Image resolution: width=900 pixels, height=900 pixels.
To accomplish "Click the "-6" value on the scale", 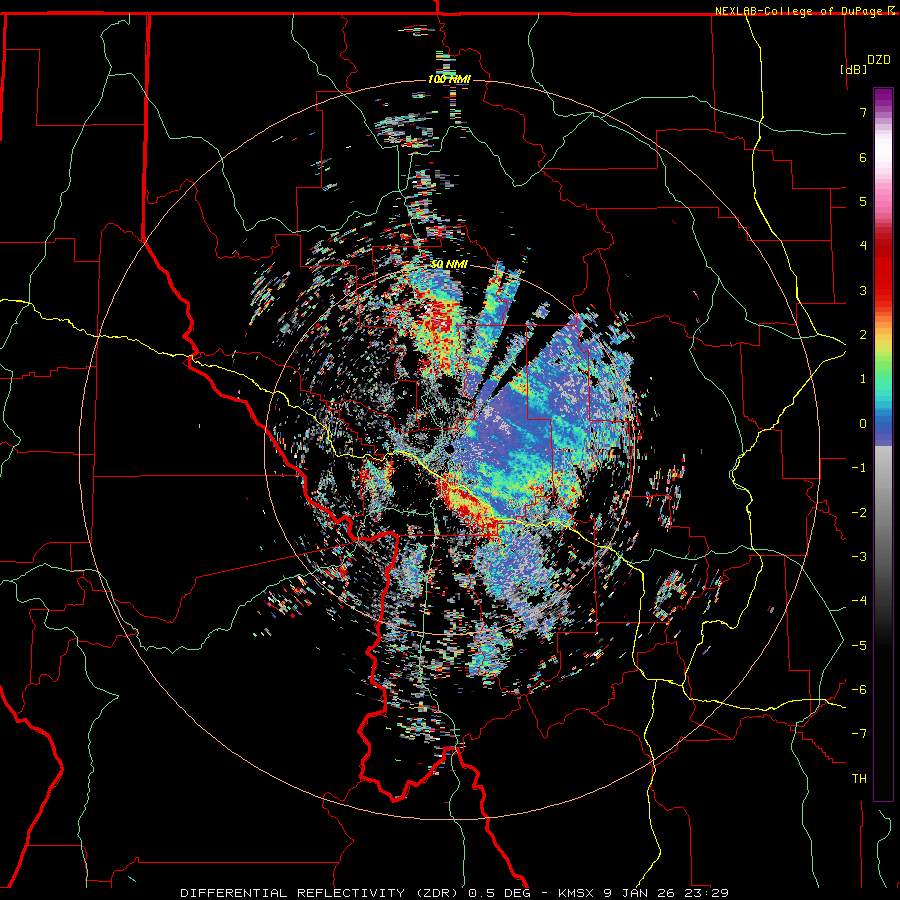I will click(859, 690).
